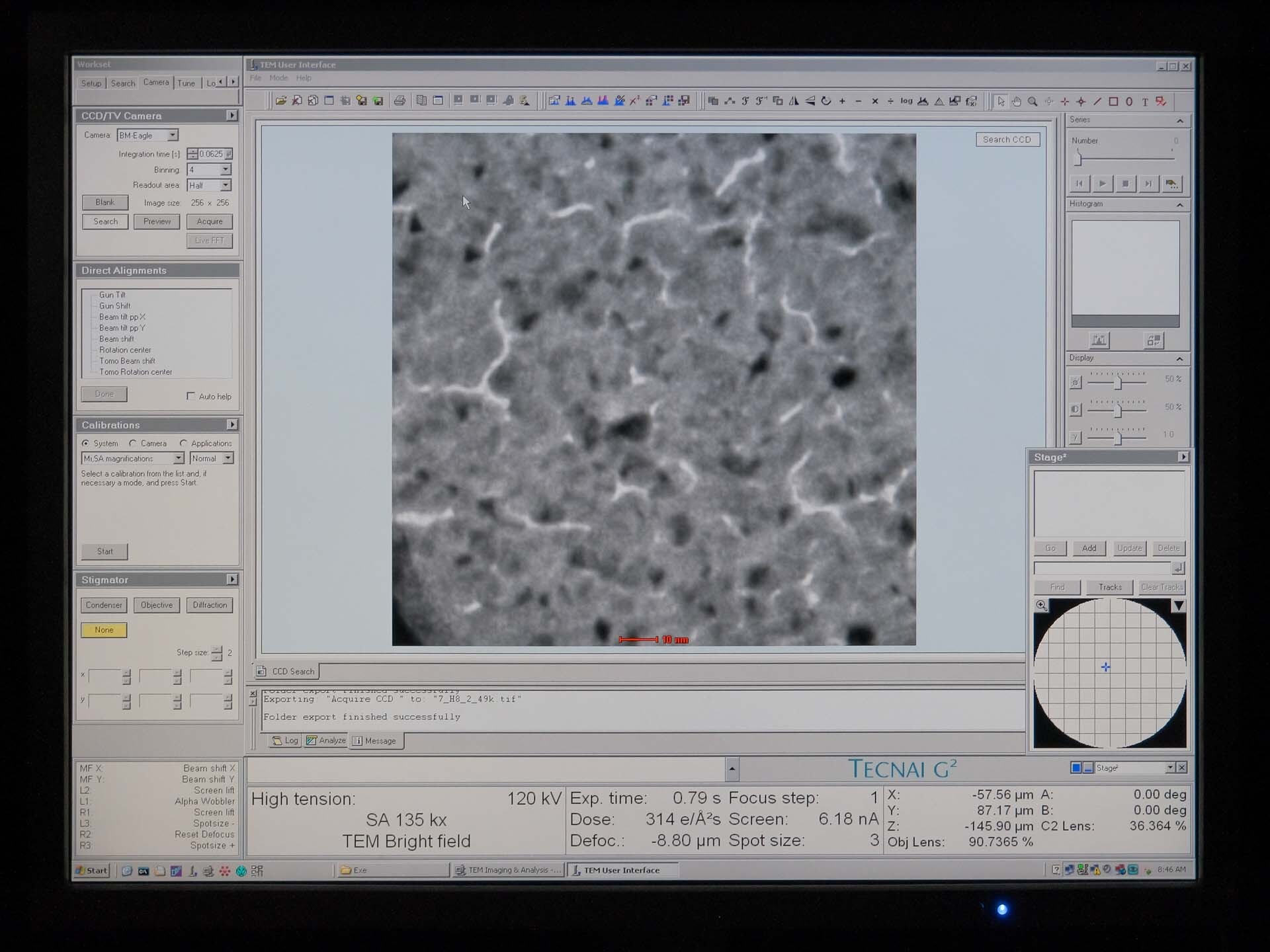Viewport: 1270px width, 952px height.
Task: Play the image series
Action: [x=1102, y=184]
